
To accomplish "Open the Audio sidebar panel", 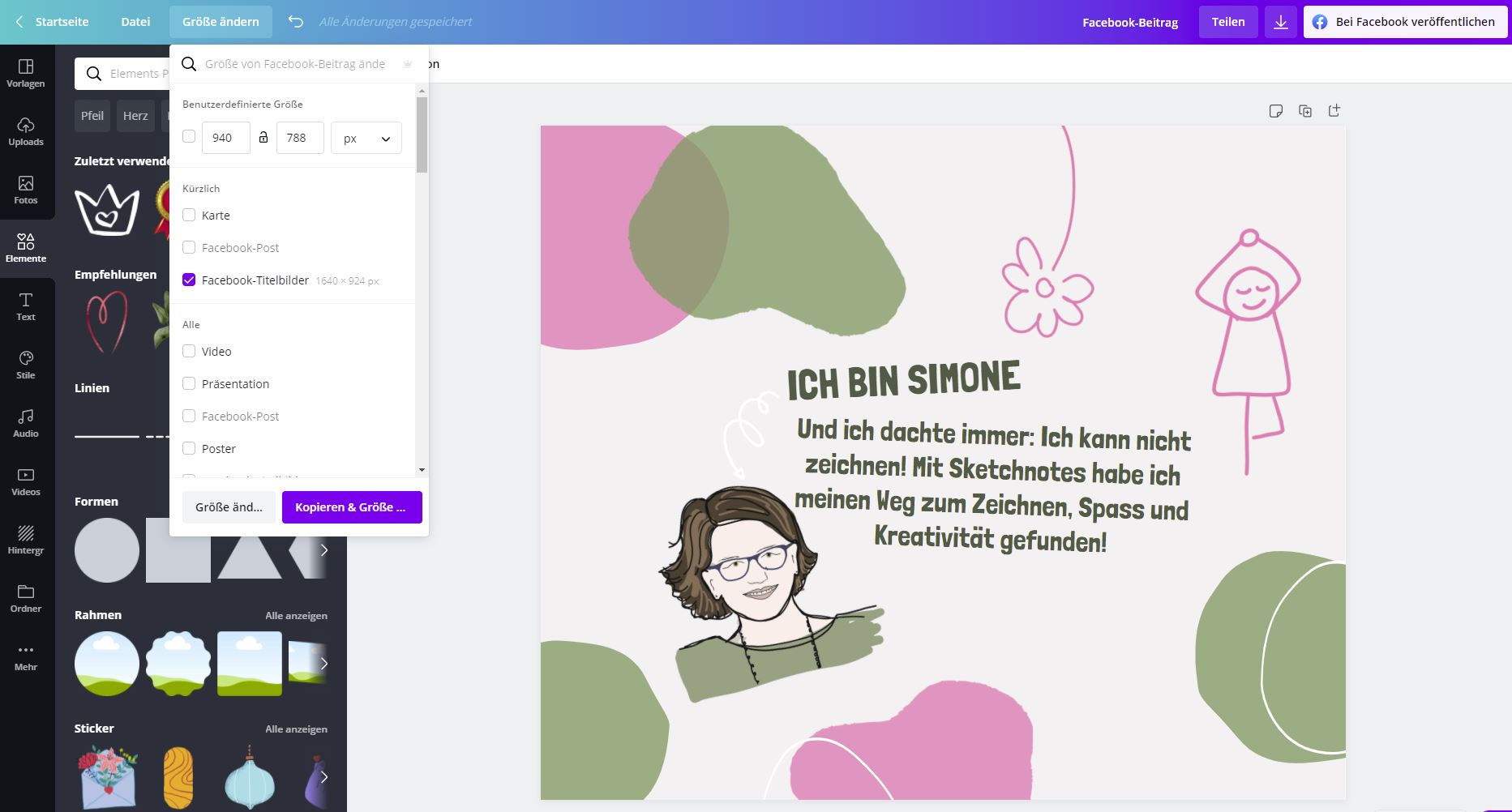I will (26, 423).
